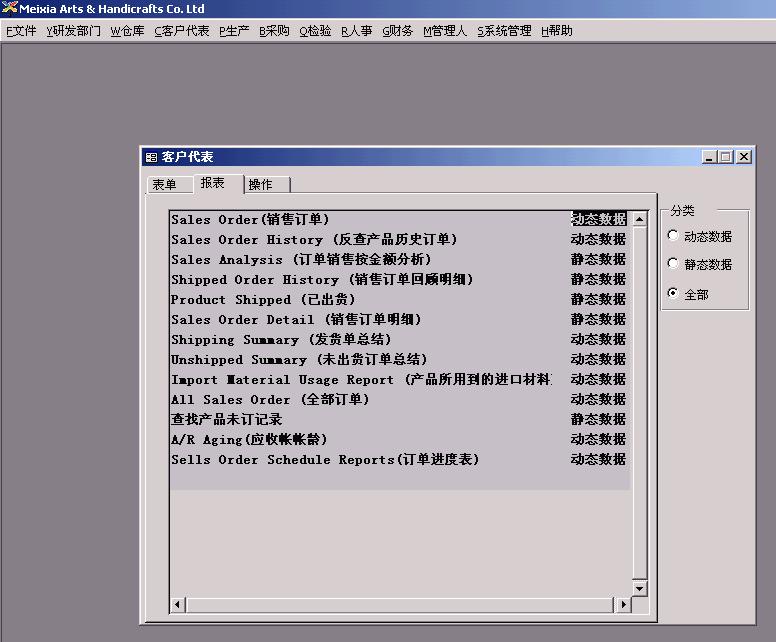Open the F文件 menu
Image resolution: width=776 pixels, height=642 pixels.
pos(21,31)
